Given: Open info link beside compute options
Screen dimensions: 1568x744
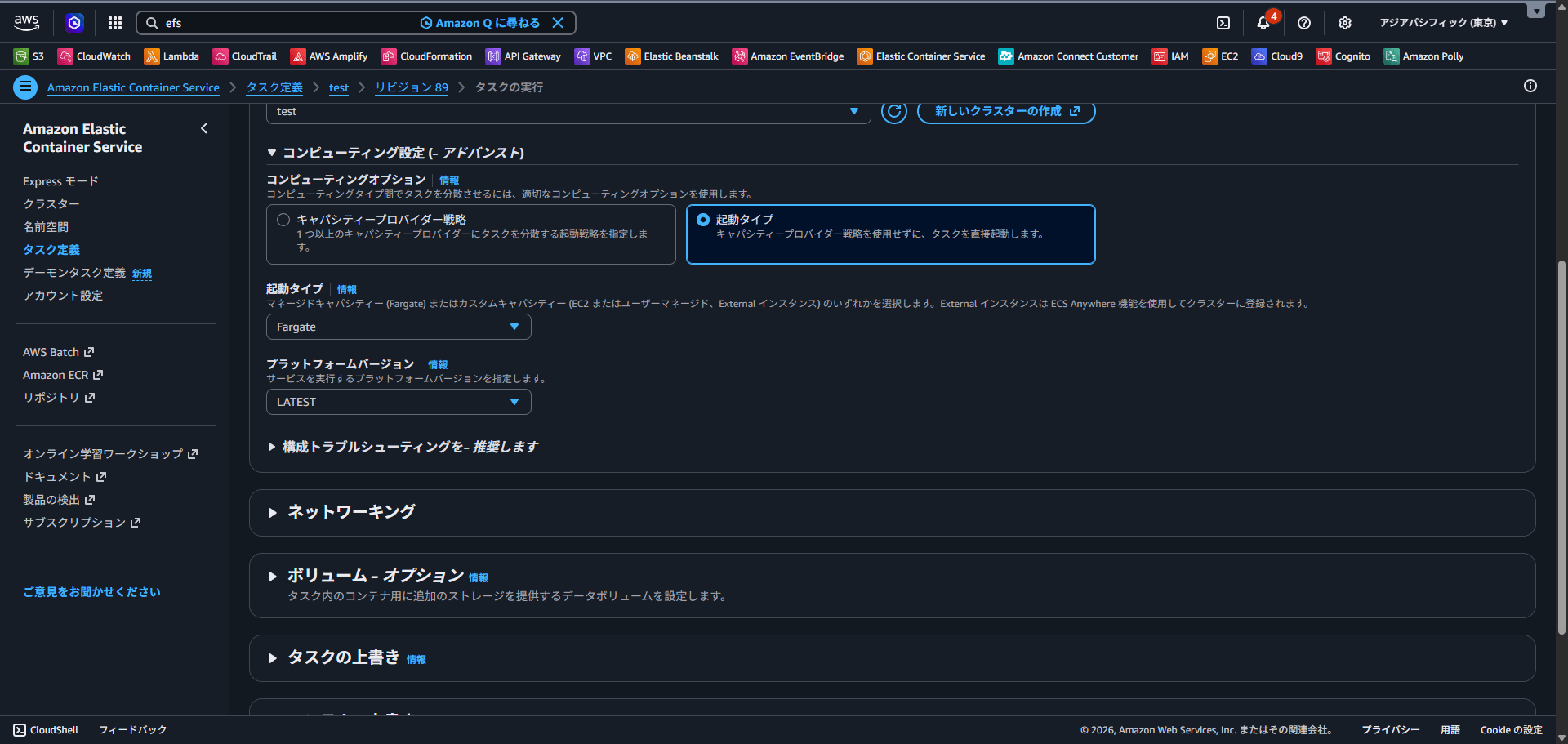Looking at the screenshot, I should click(x=449, y=180).
